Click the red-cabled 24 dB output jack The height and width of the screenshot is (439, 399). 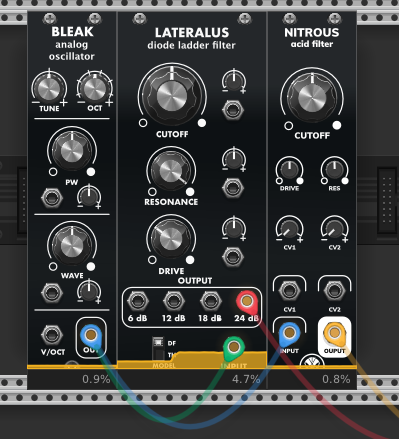coord(247,301)
